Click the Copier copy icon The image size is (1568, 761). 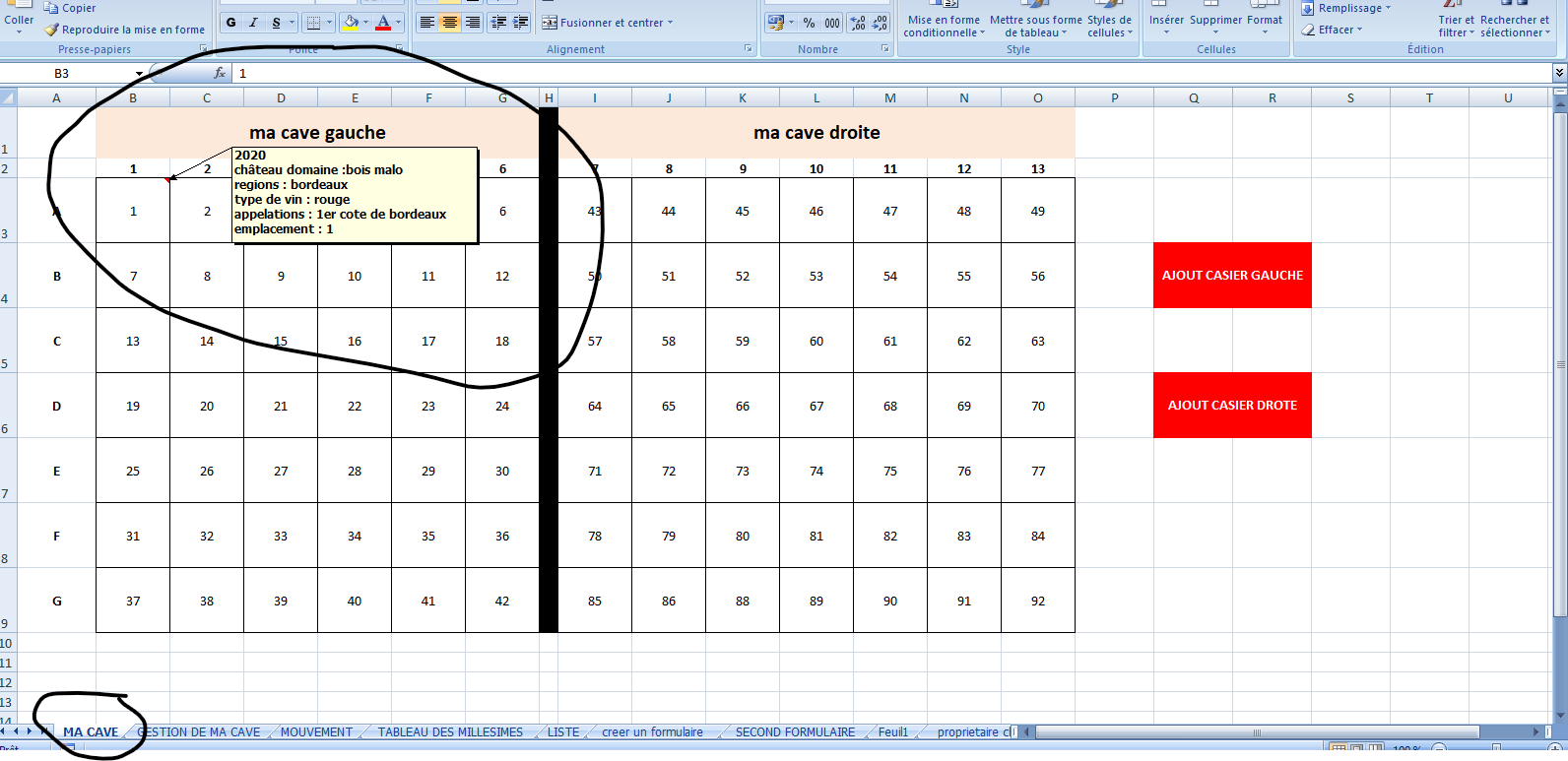(52, 8)
